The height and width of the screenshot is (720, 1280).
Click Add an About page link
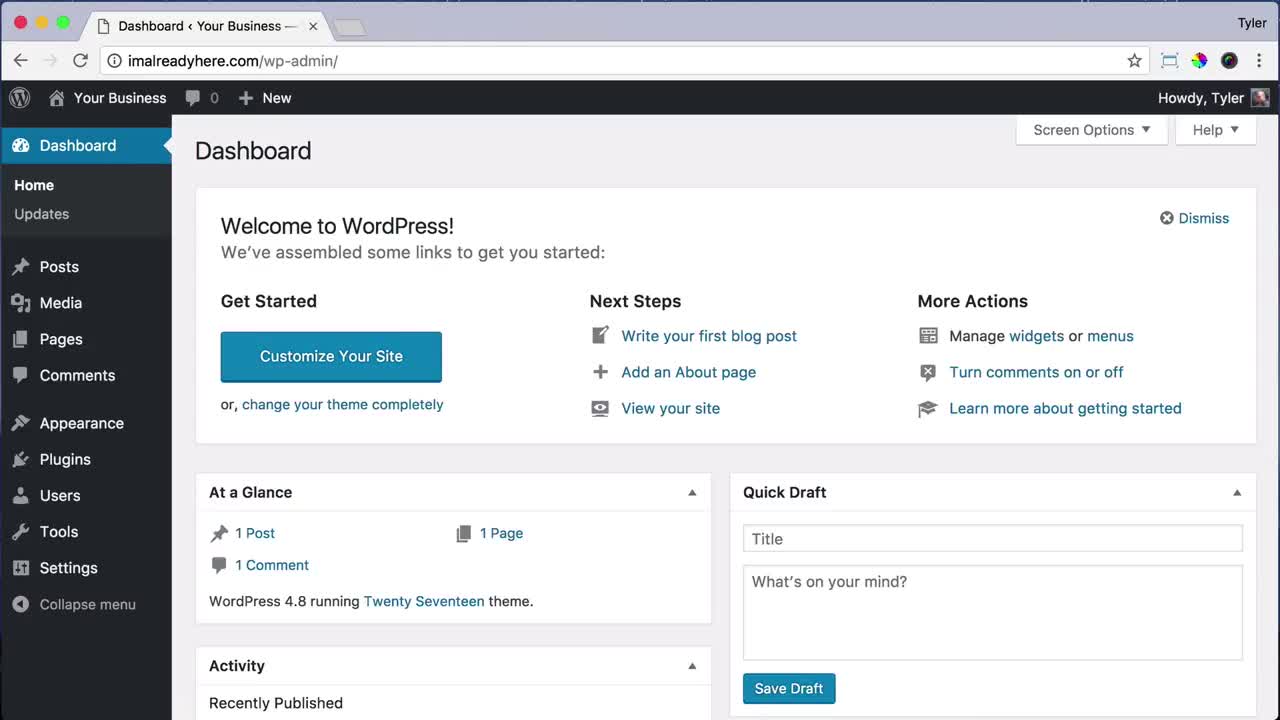coord(689,372)
